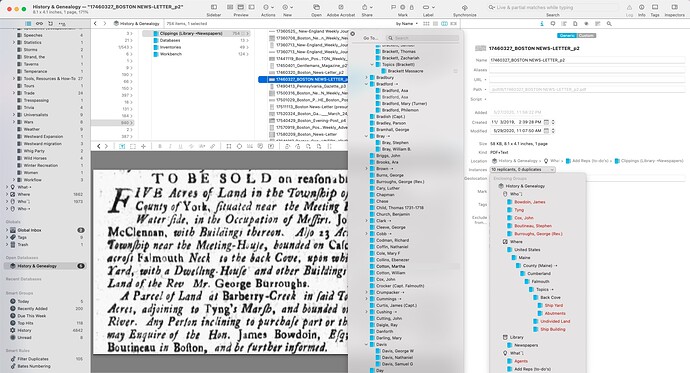Mark item as flagged
The image size is (690, 373).
coord(393,7)
